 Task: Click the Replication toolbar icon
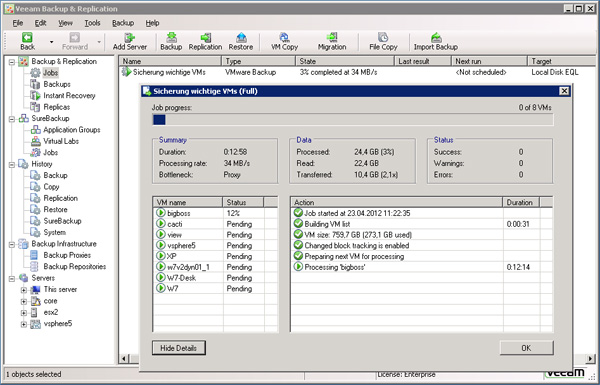click(205, 41)
